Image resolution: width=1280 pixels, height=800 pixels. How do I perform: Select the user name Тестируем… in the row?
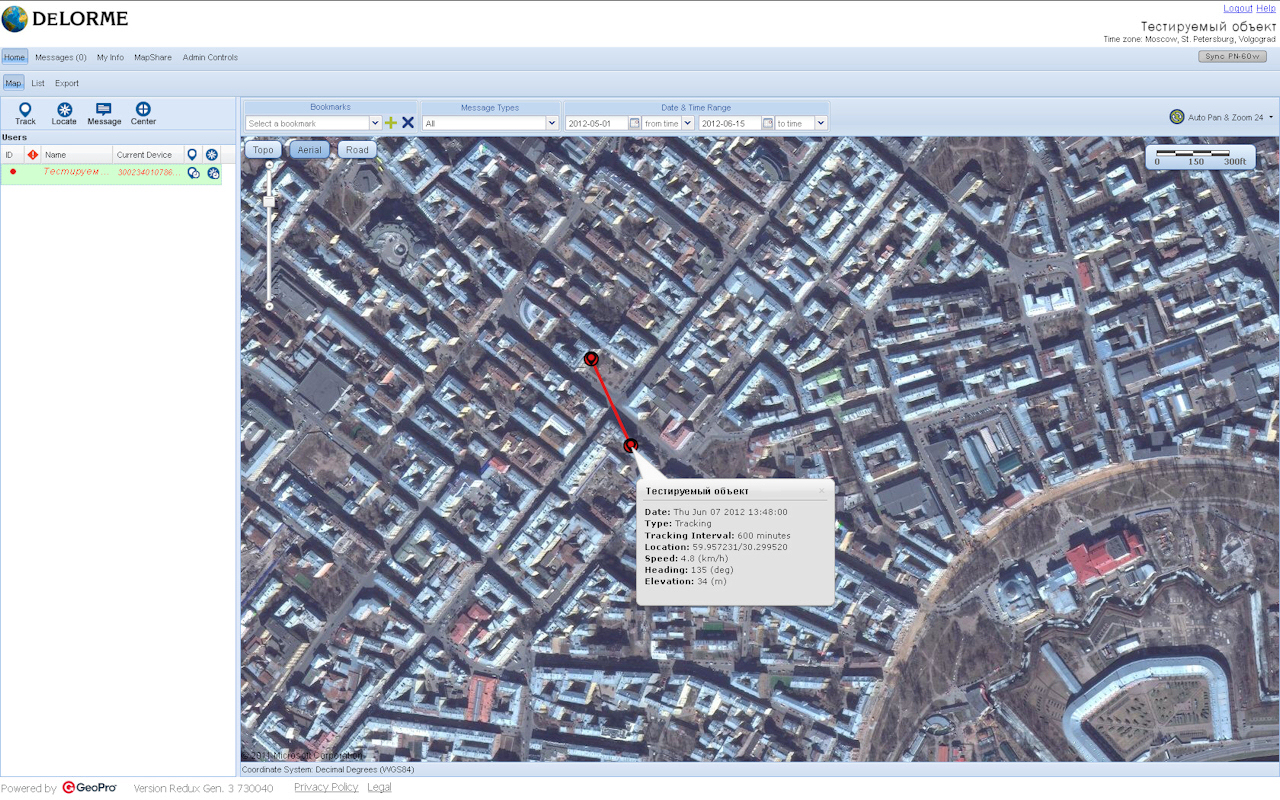(75, 172)
